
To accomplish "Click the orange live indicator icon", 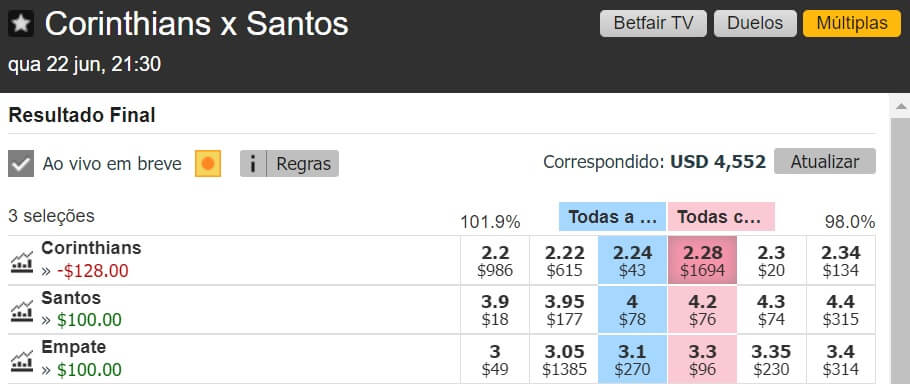I will (x=208, y=164).
